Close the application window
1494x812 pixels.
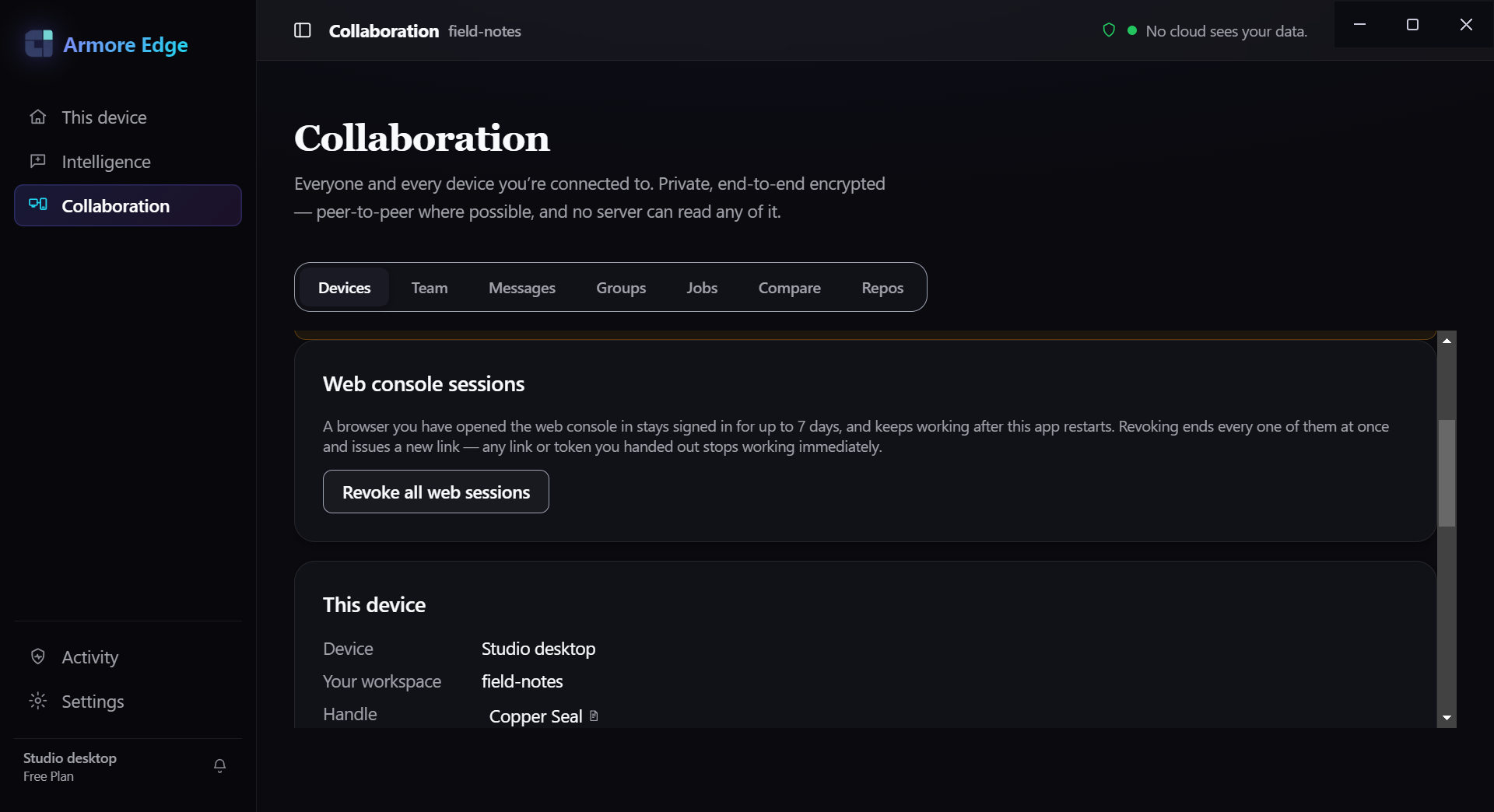(x=1466, y=24)
